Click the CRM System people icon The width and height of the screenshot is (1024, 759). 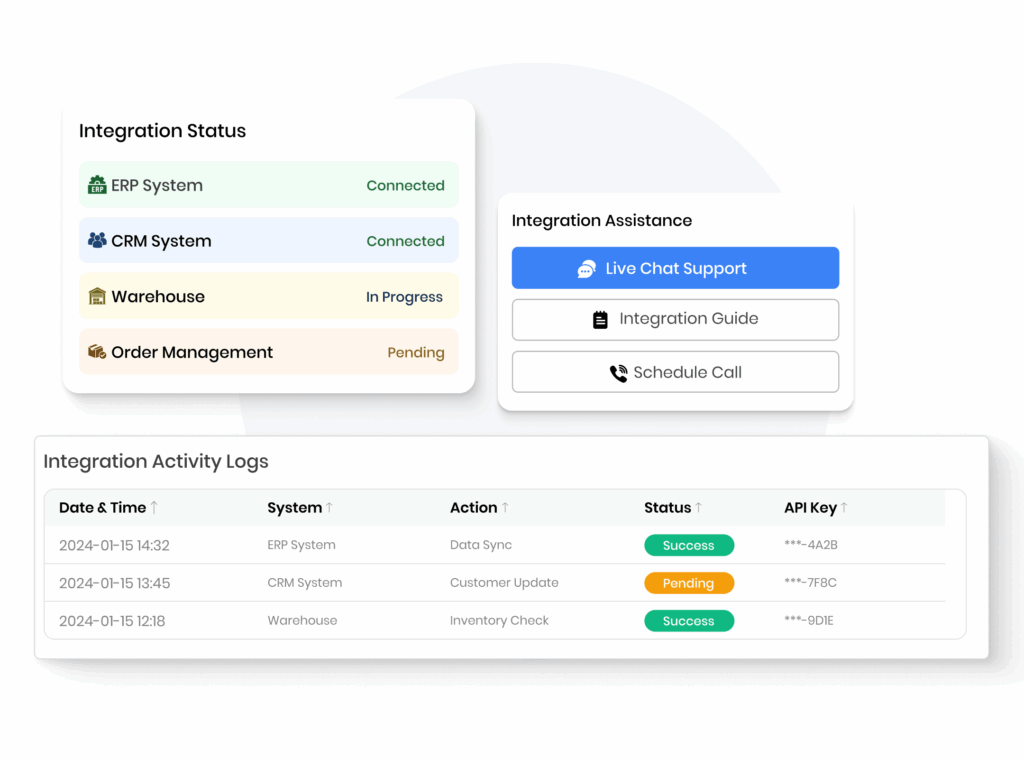pyautogui.click(x=97, y=240)
